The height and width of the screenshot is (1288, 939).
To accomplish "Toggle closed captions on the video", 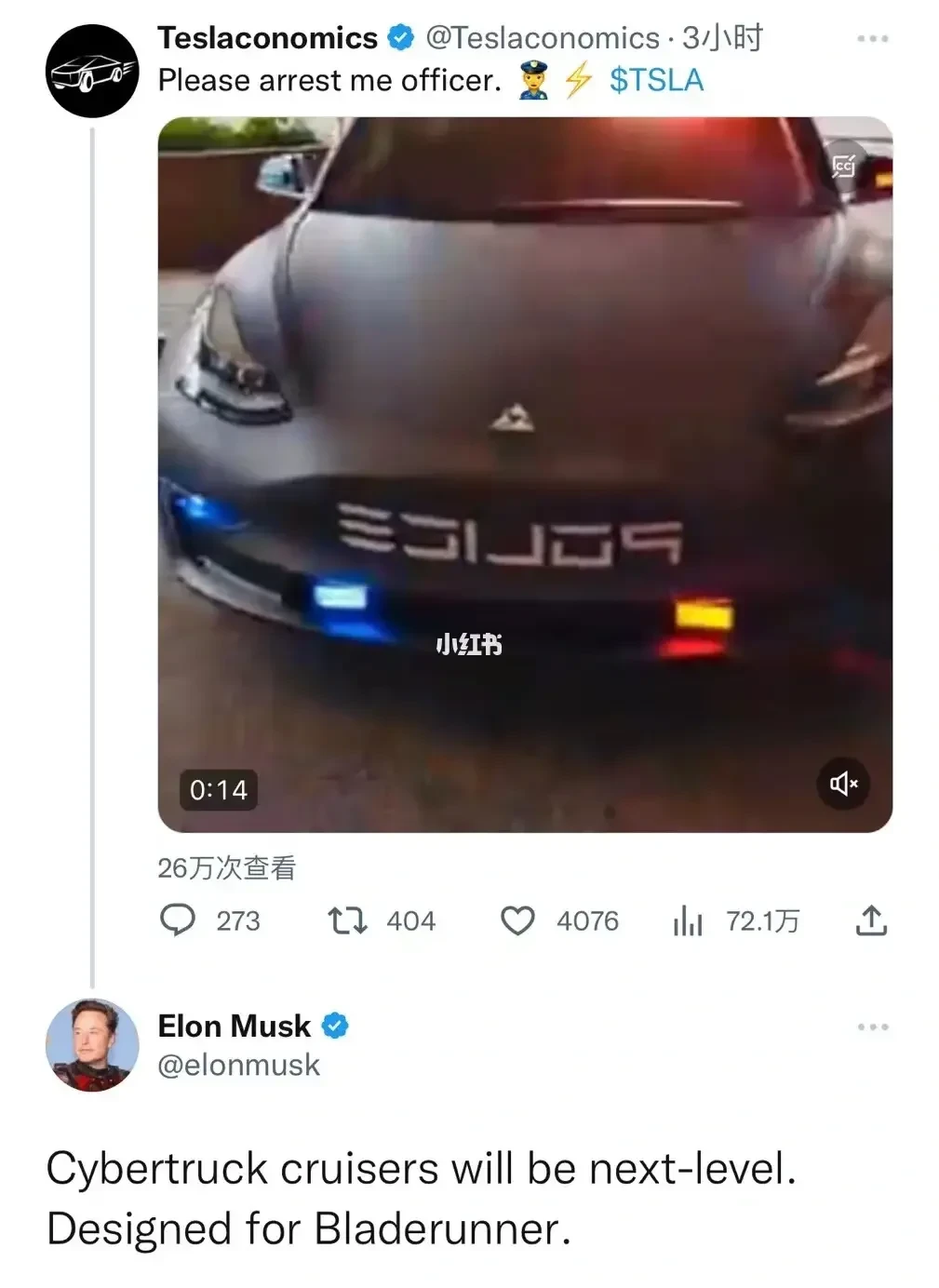I will (843, 166).
